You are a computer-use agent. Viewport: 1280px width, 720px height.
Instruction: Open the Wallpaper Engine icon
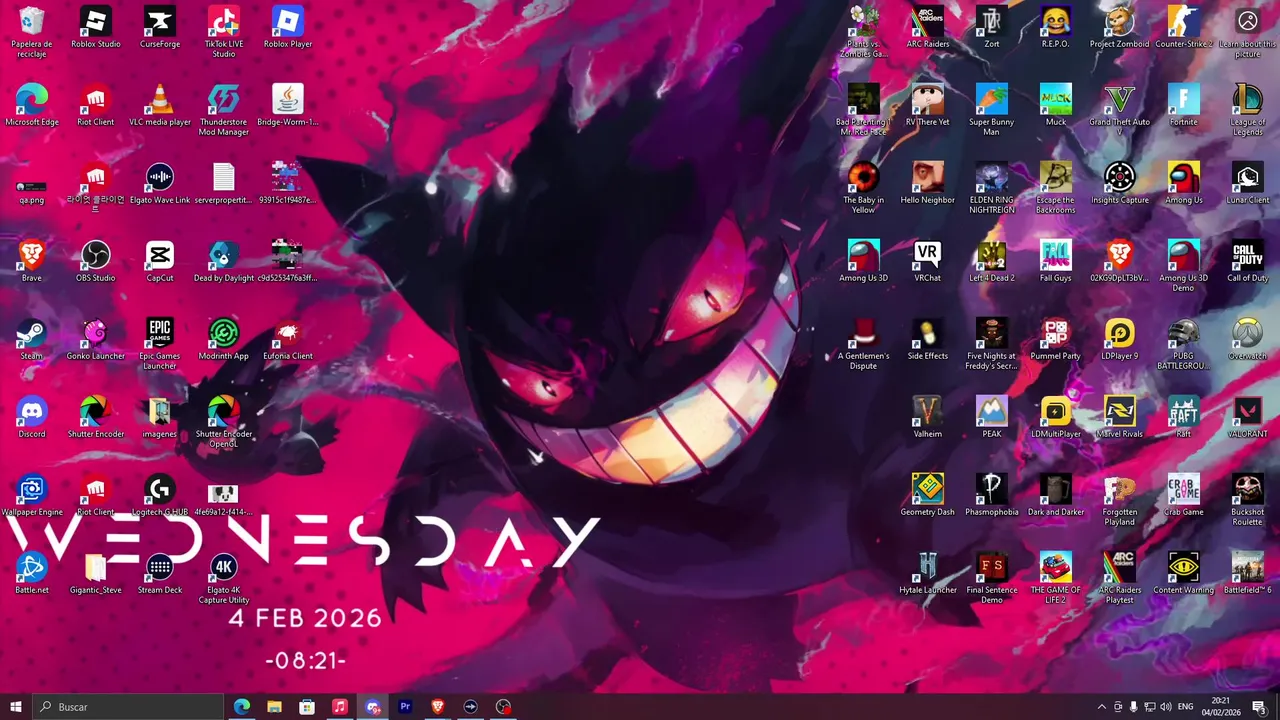tap(32, 496)
